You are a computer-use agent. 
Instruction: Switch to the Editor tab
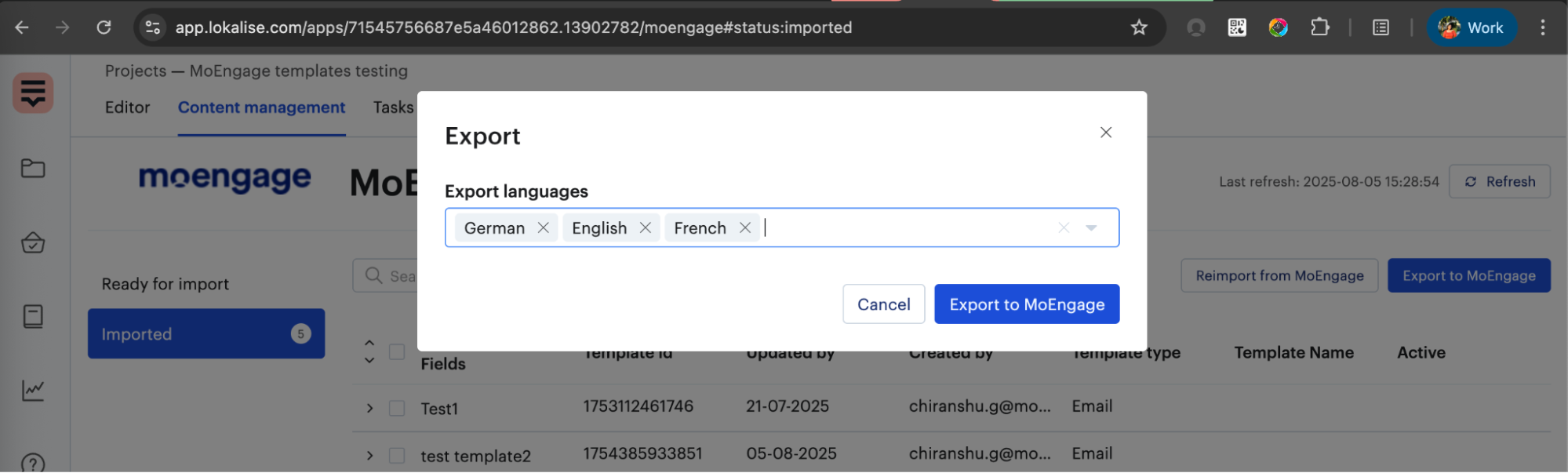coord(127,107)
